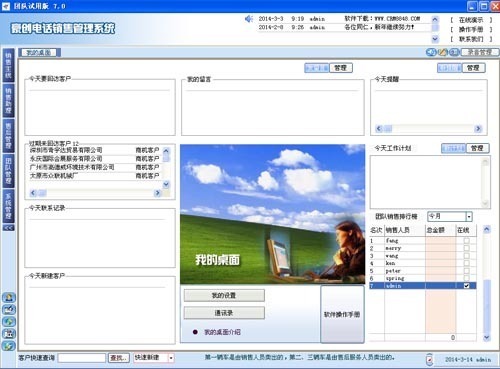The height and width of the screenshot is (369, 500).
Task: Open the 我的桌面介绍 link
Action: [x=222, y=332]
